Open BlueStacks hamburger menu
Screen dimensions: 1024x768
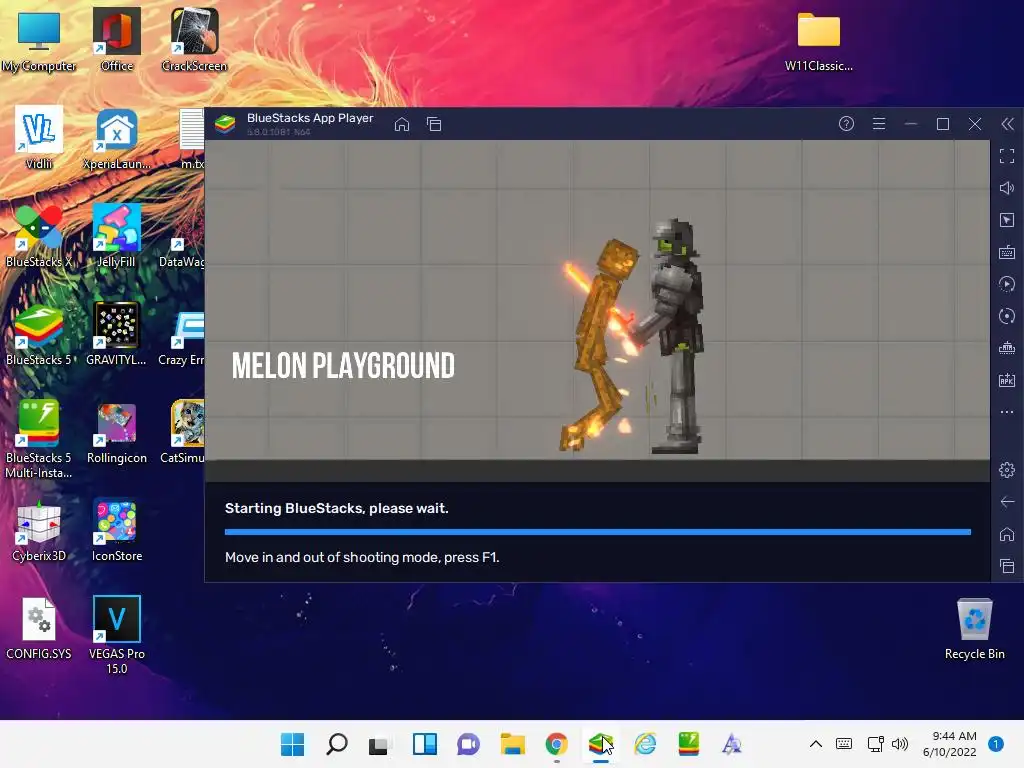click(x=879, y=123)
